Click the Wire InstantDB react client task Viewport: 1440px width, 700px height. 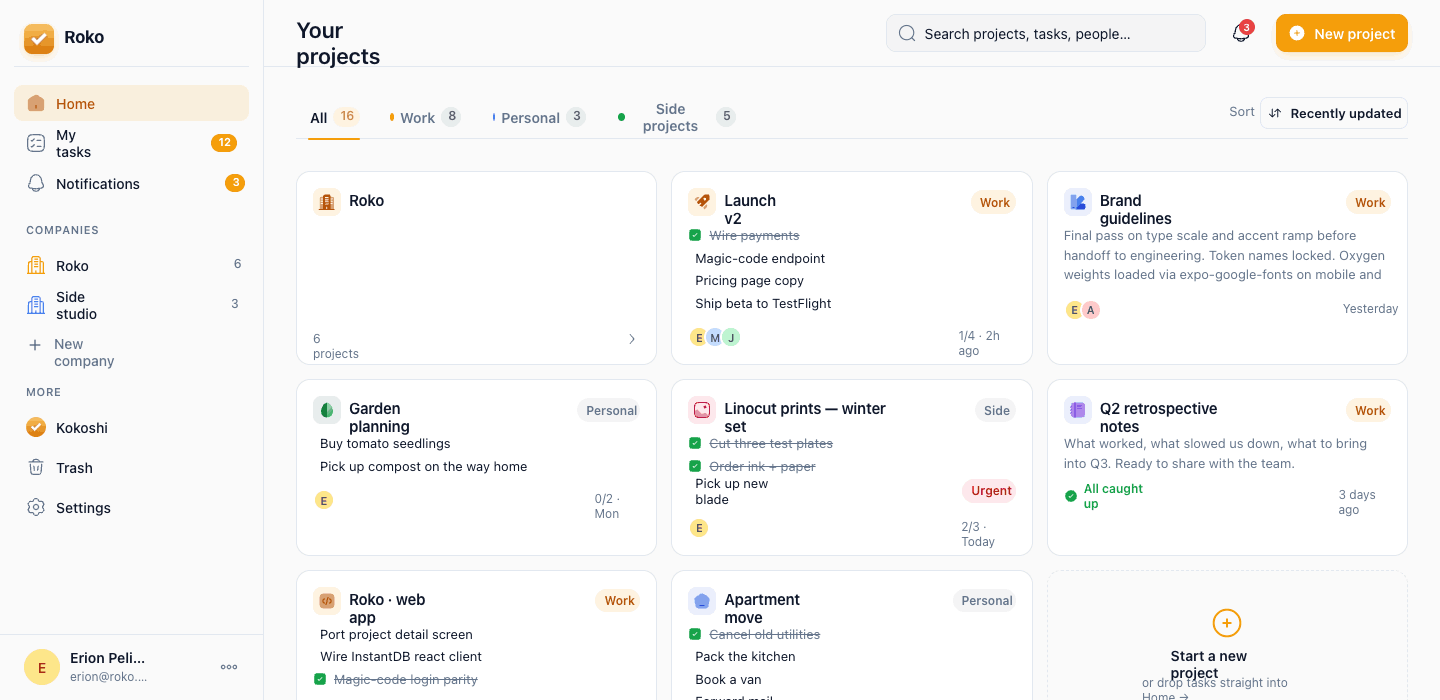pos(401,656)
